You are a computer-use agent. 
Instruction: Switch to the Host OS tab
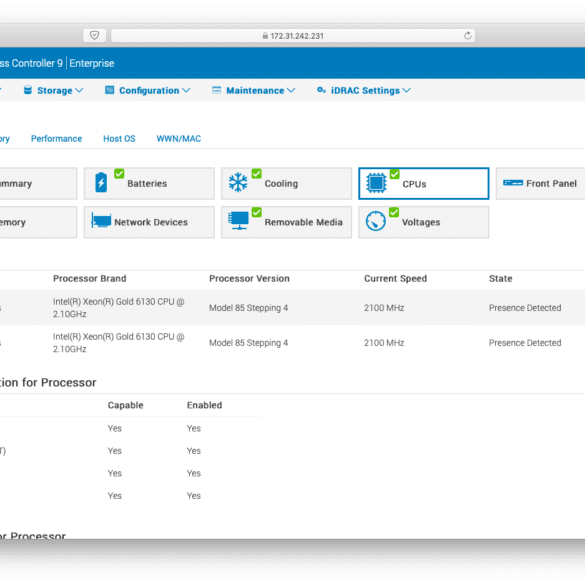pos(119,138)
